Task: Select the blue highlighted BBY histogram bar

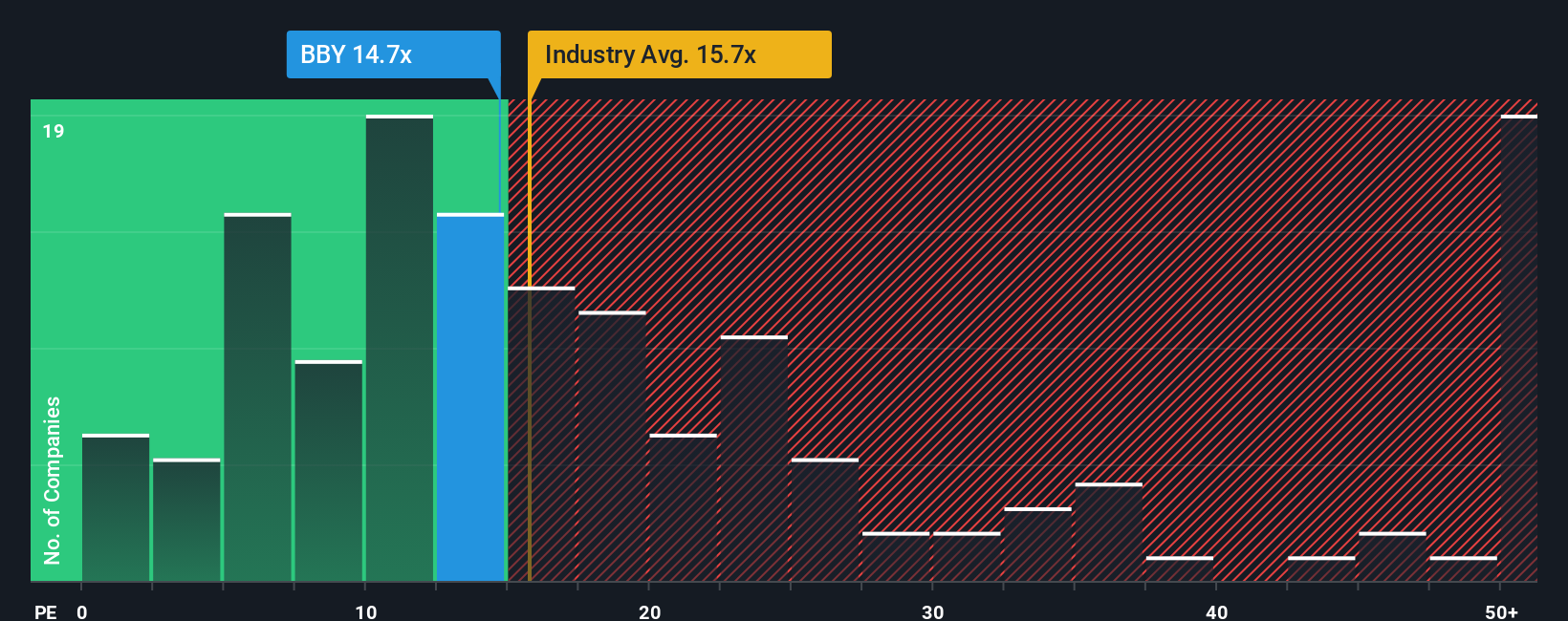Action: coord(470,396)
